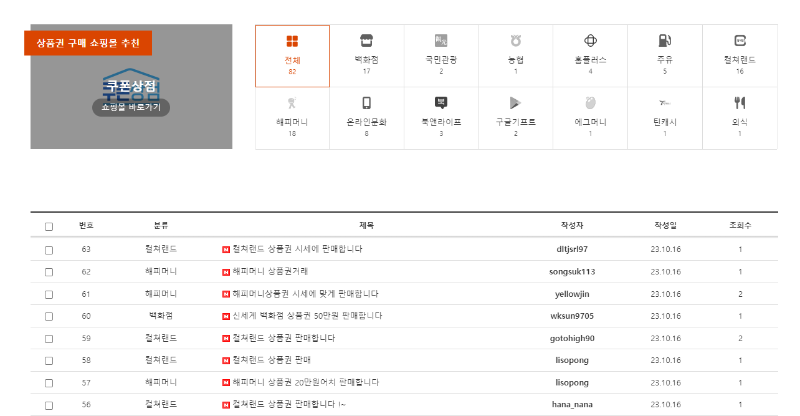
Task: Open post 58 '컬쳐랜드 상품권 판매'
Action: (x=271, y=360)
